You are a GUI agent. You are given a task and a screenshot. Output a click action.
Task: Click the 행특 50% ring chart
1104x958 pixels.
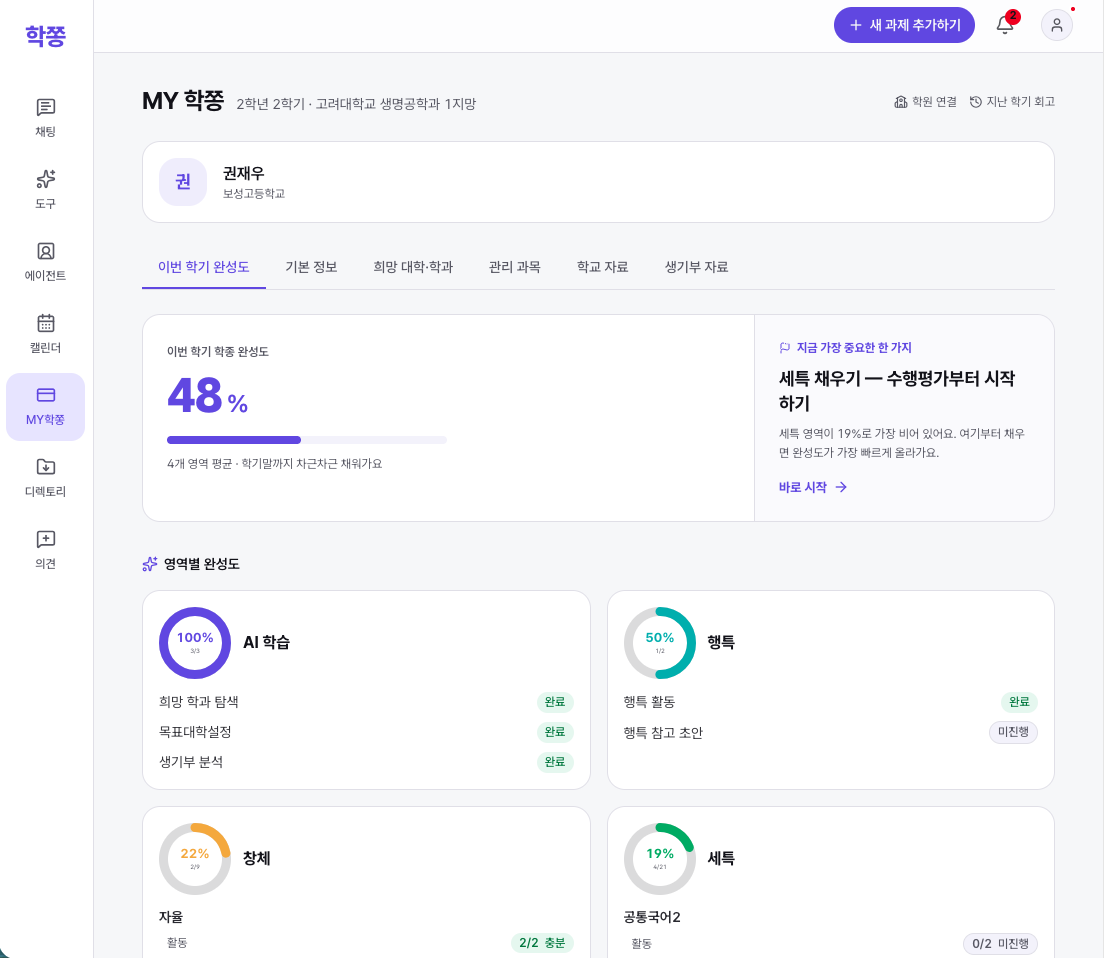pyautogui.click(x=660, y=643)
